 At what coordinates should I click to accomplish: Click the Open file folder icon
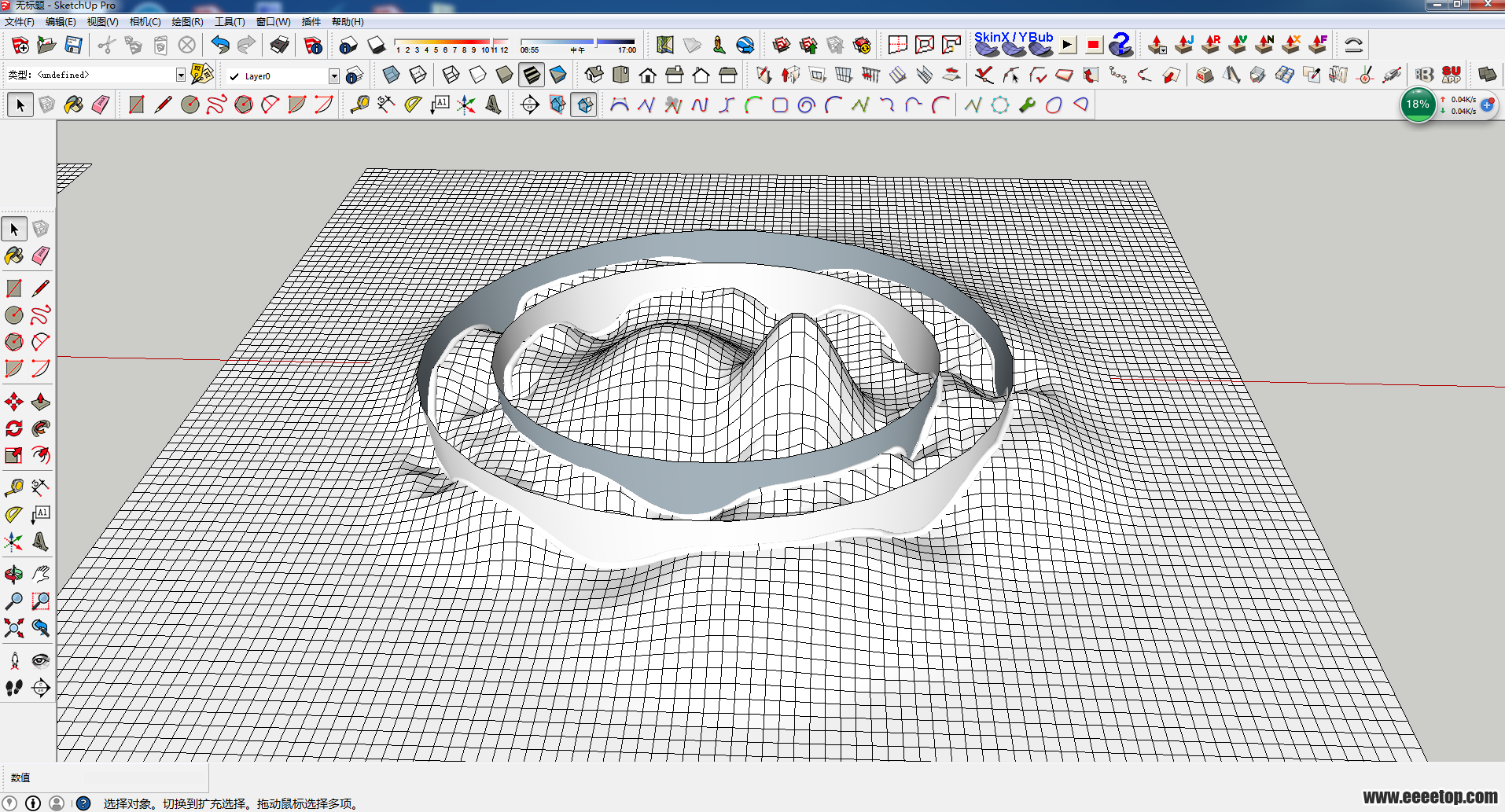click(46, 46)
